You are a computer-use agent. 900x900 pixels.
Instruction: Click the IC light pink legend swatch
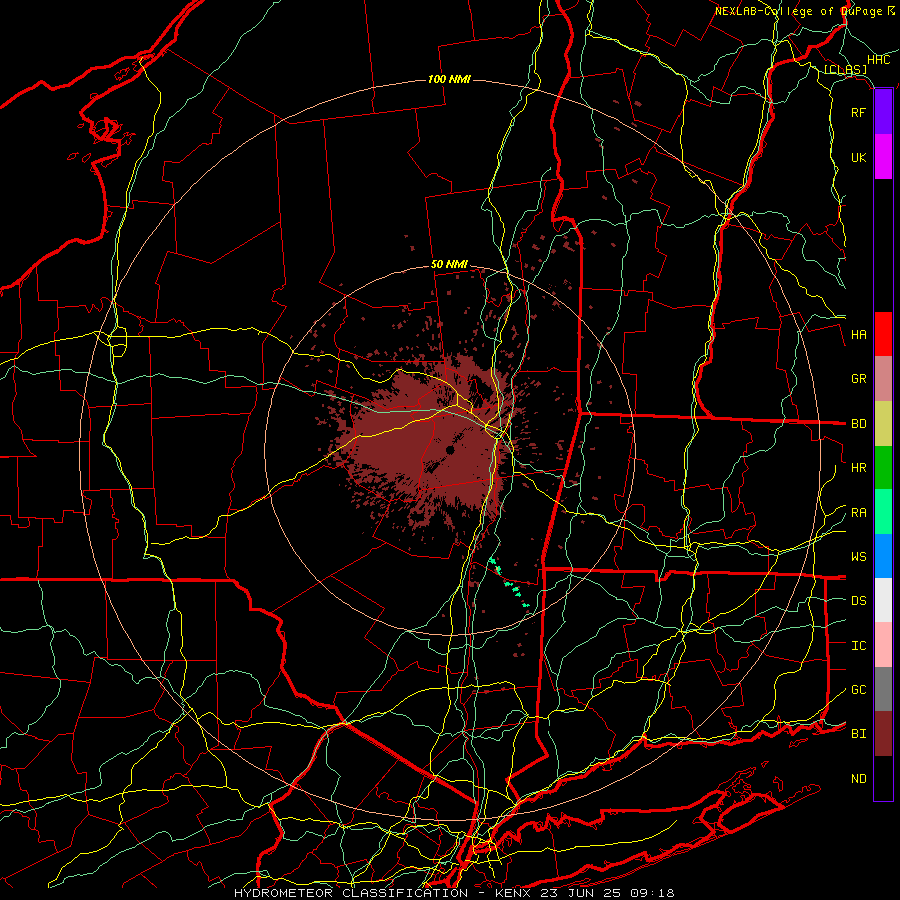[x=883, y=645]
